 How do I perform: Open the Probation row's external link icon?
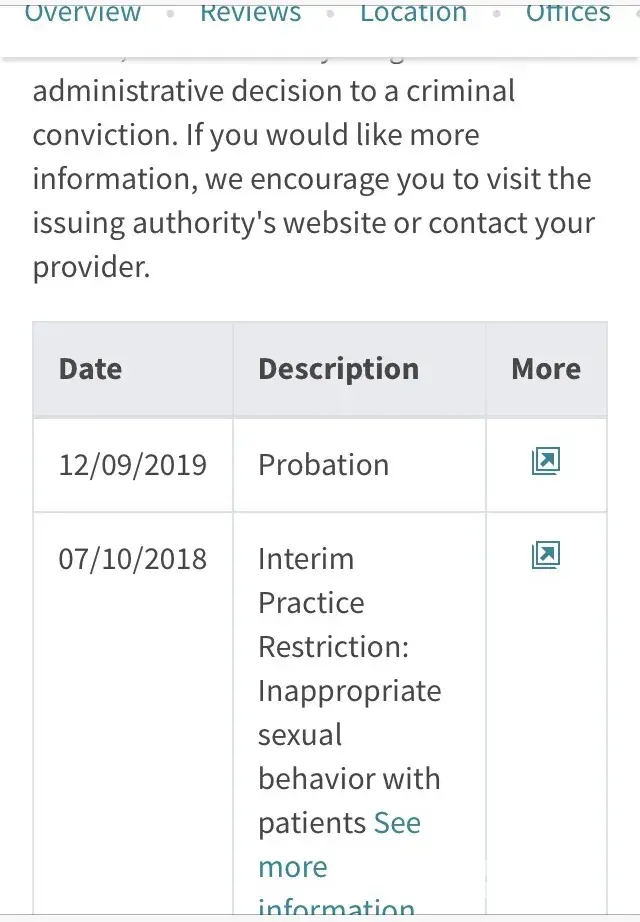pos(545,461)
